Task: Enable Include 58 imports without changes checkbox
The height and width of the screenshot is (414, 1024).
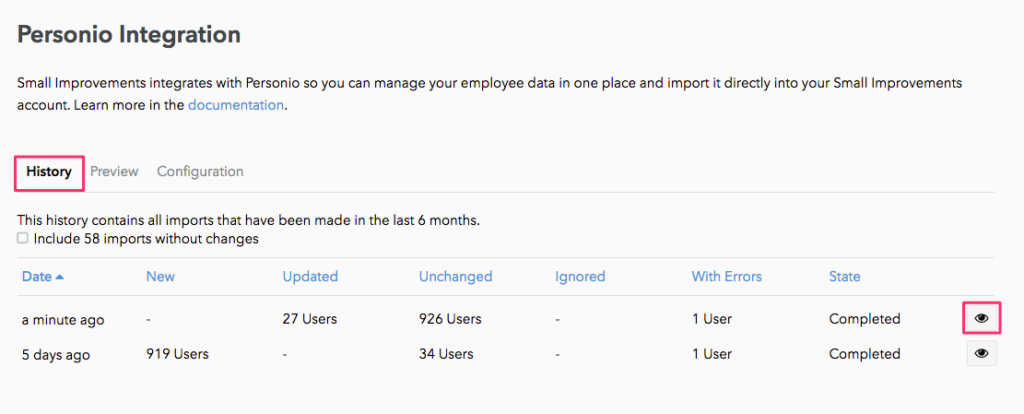Action: pos(23,239)
